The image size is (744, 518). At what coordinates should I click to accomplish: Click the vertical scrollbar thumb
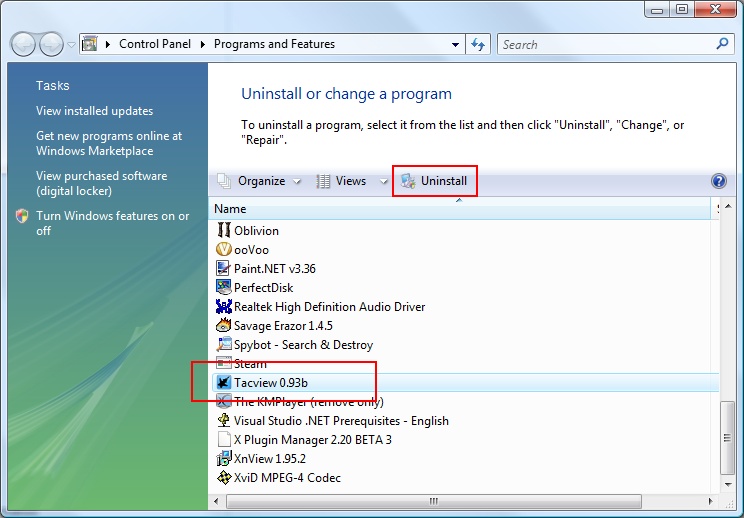click(727, 438)
